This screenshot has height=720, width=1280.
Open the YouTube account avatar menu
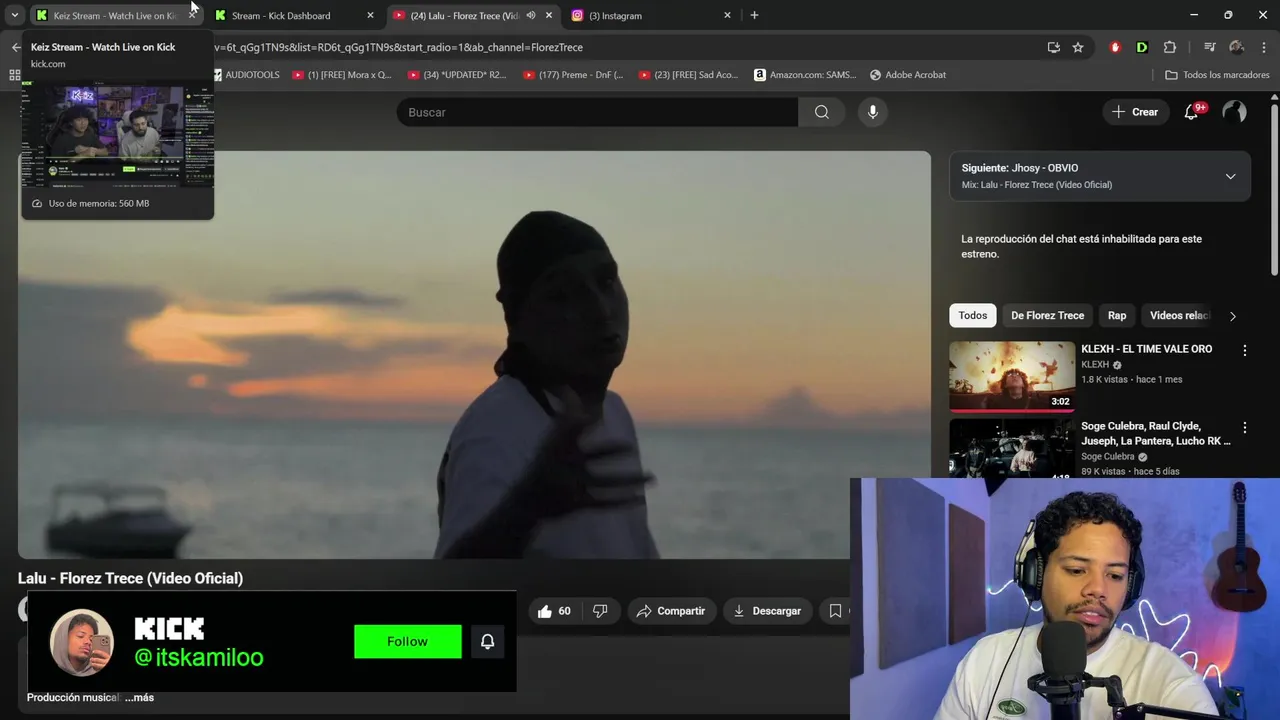[x=1234, y=112]
